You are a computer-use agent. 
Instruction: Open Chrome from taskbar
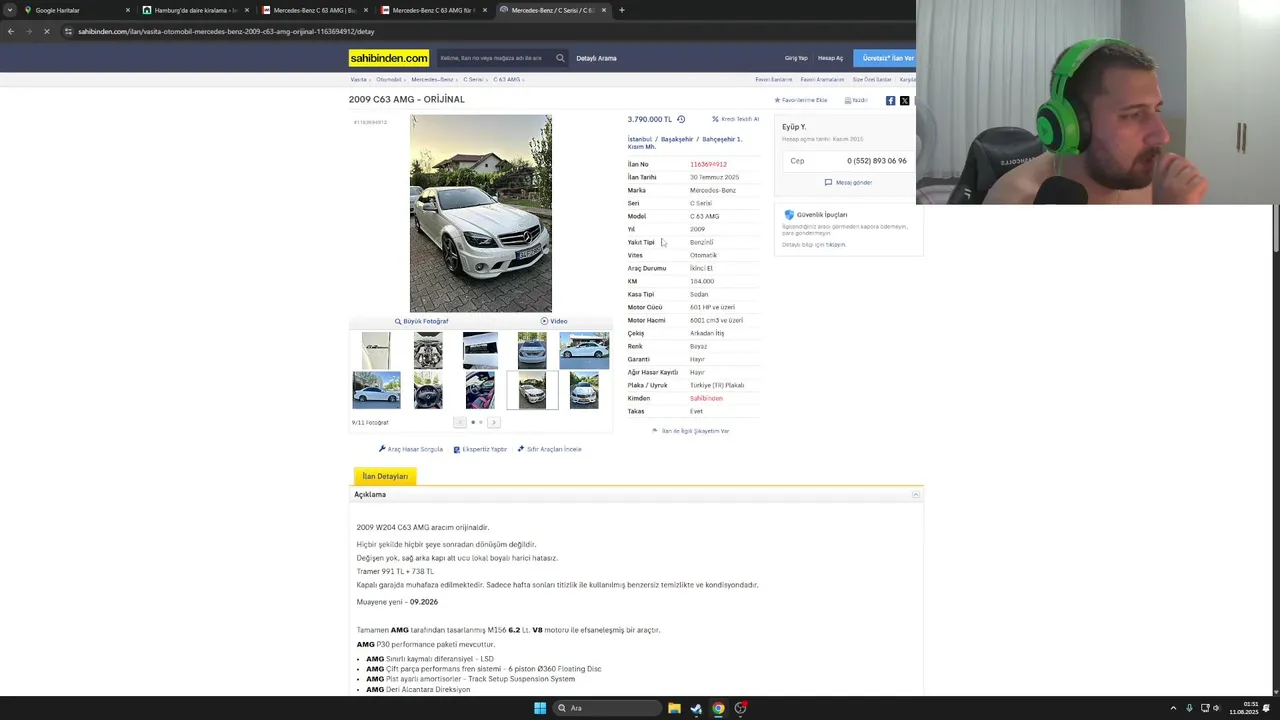point(718,708)
